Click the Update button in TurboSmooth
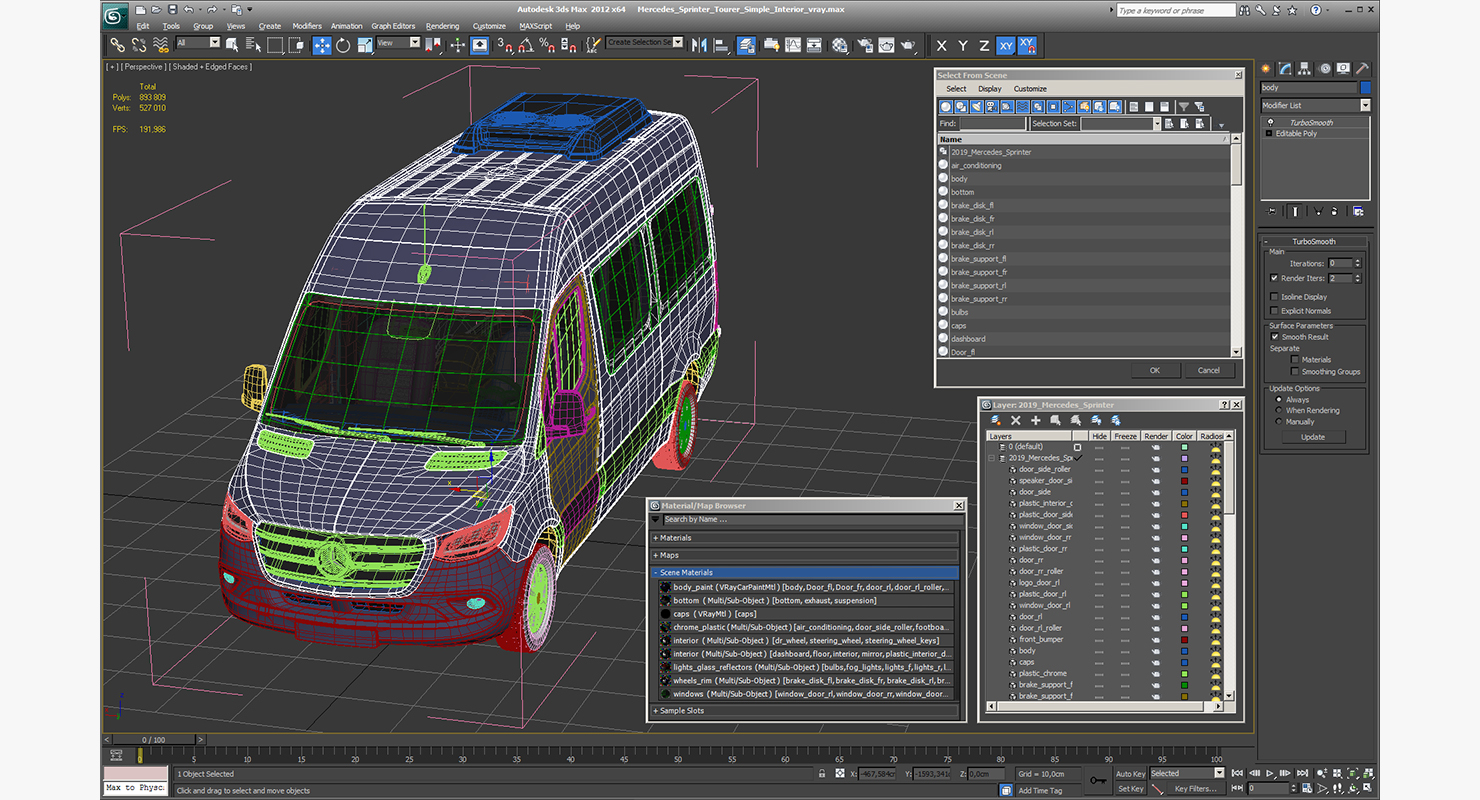The width and height of the screenshot is (1480, 800). pyautogui.click(x=1313, y=437)
